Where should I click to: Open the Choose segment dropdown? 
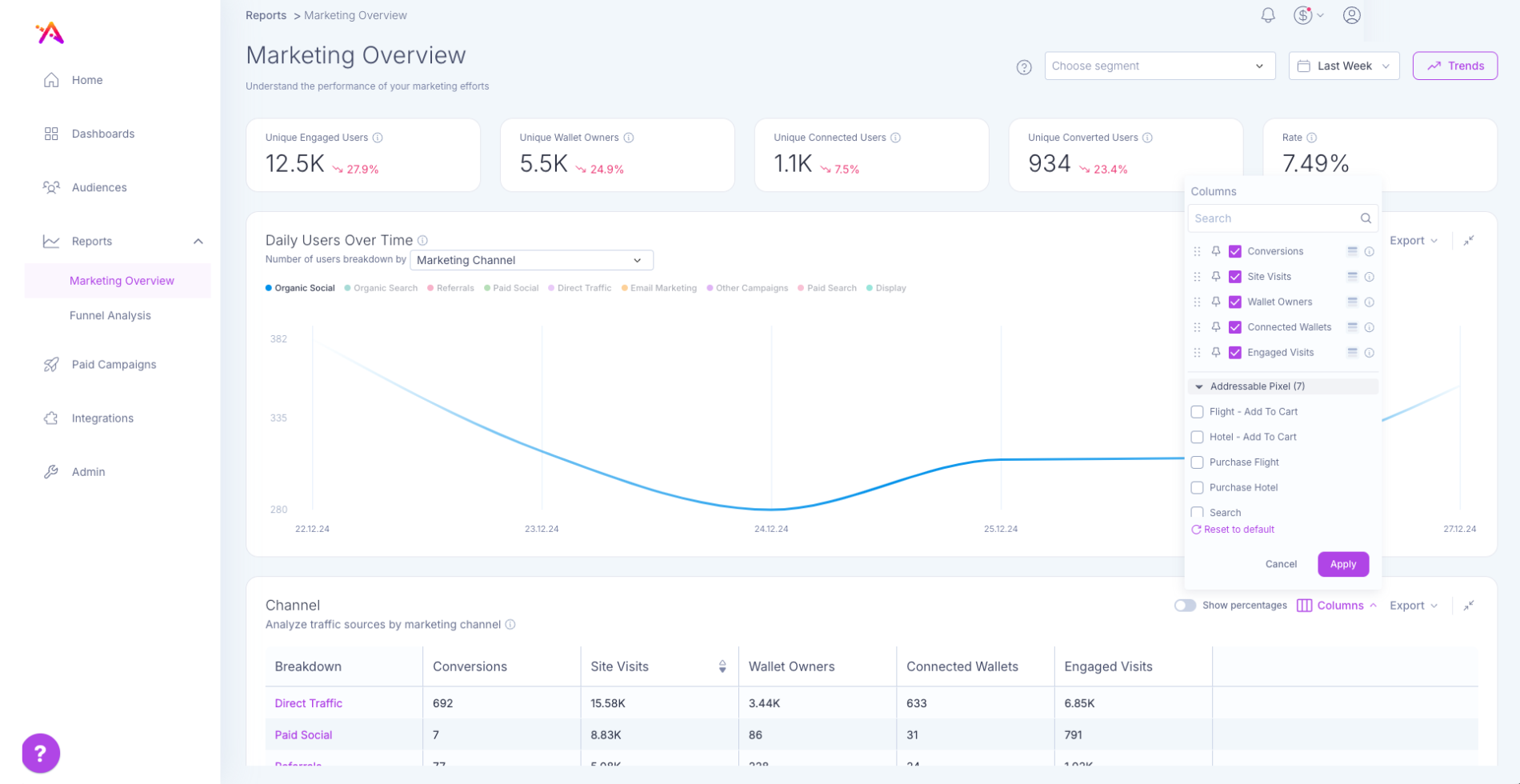1158,66
